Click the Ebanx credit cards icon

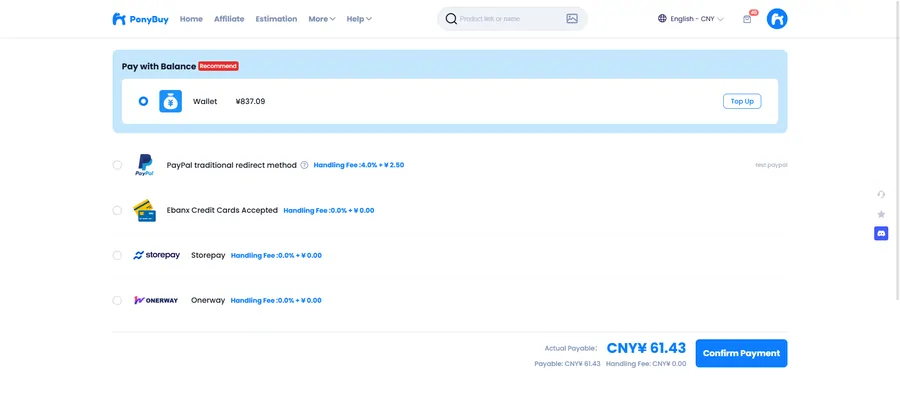click(145, 210)
